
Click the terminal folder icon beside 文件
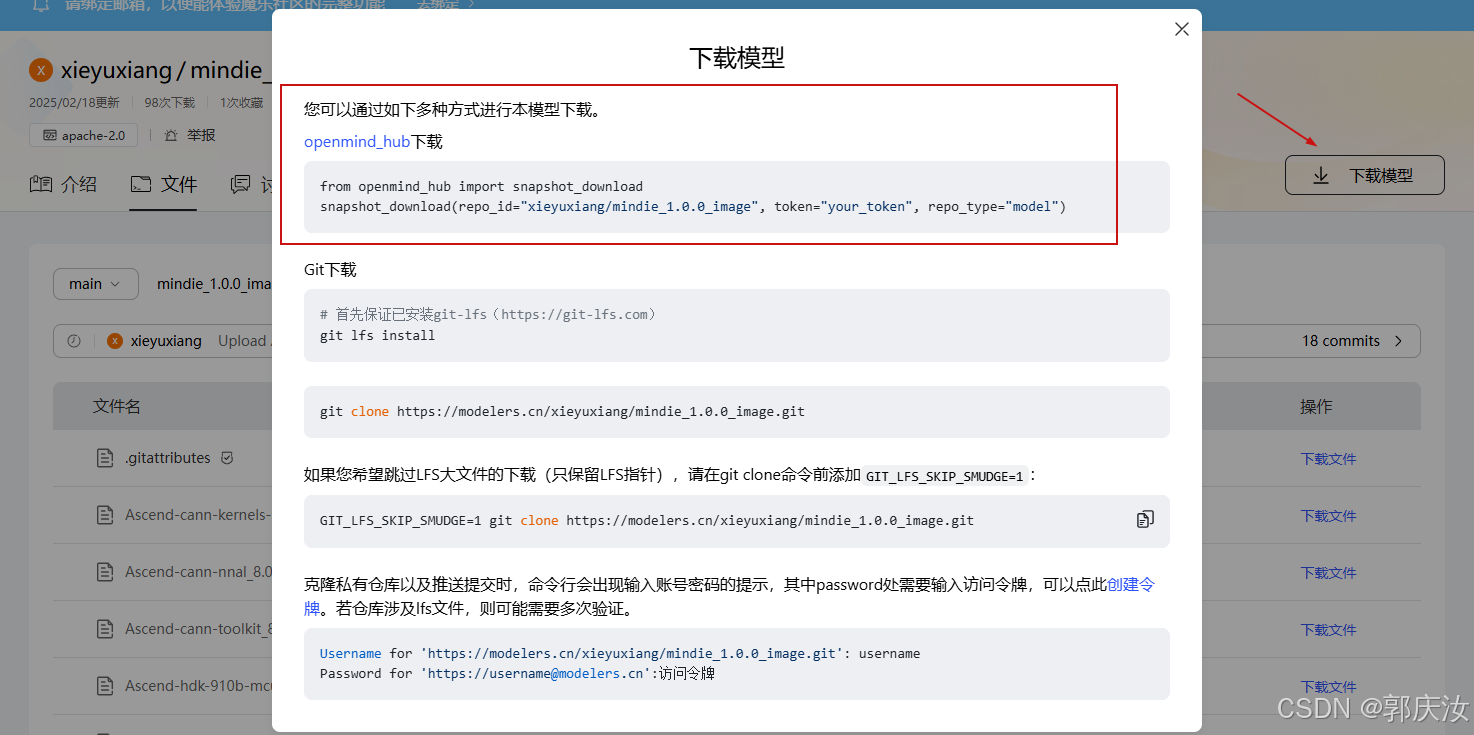coord(140,184)
